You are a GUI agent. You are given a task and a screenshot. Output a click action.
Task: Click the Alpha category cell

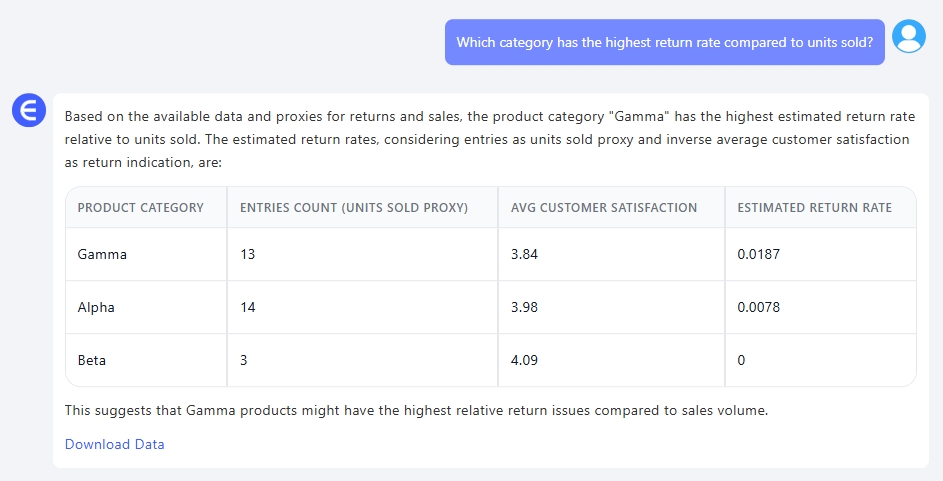[x=96, y=307]
